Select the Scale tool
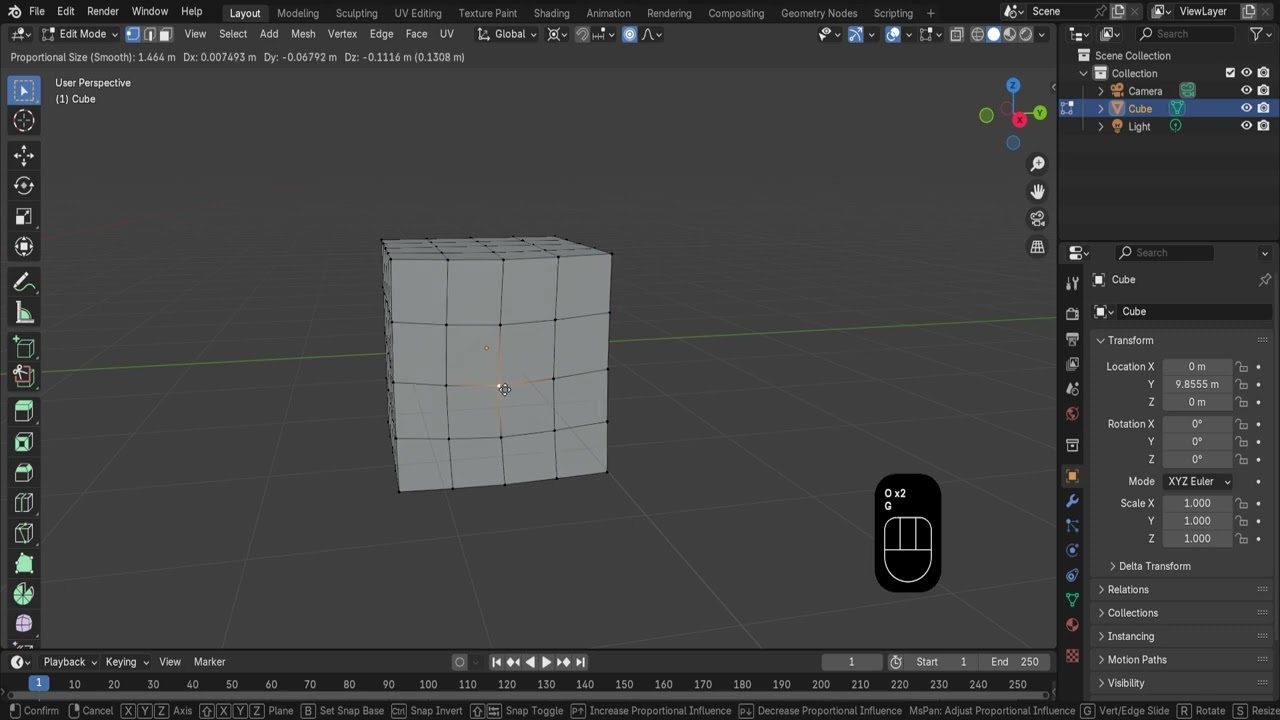 pos(24,216)
